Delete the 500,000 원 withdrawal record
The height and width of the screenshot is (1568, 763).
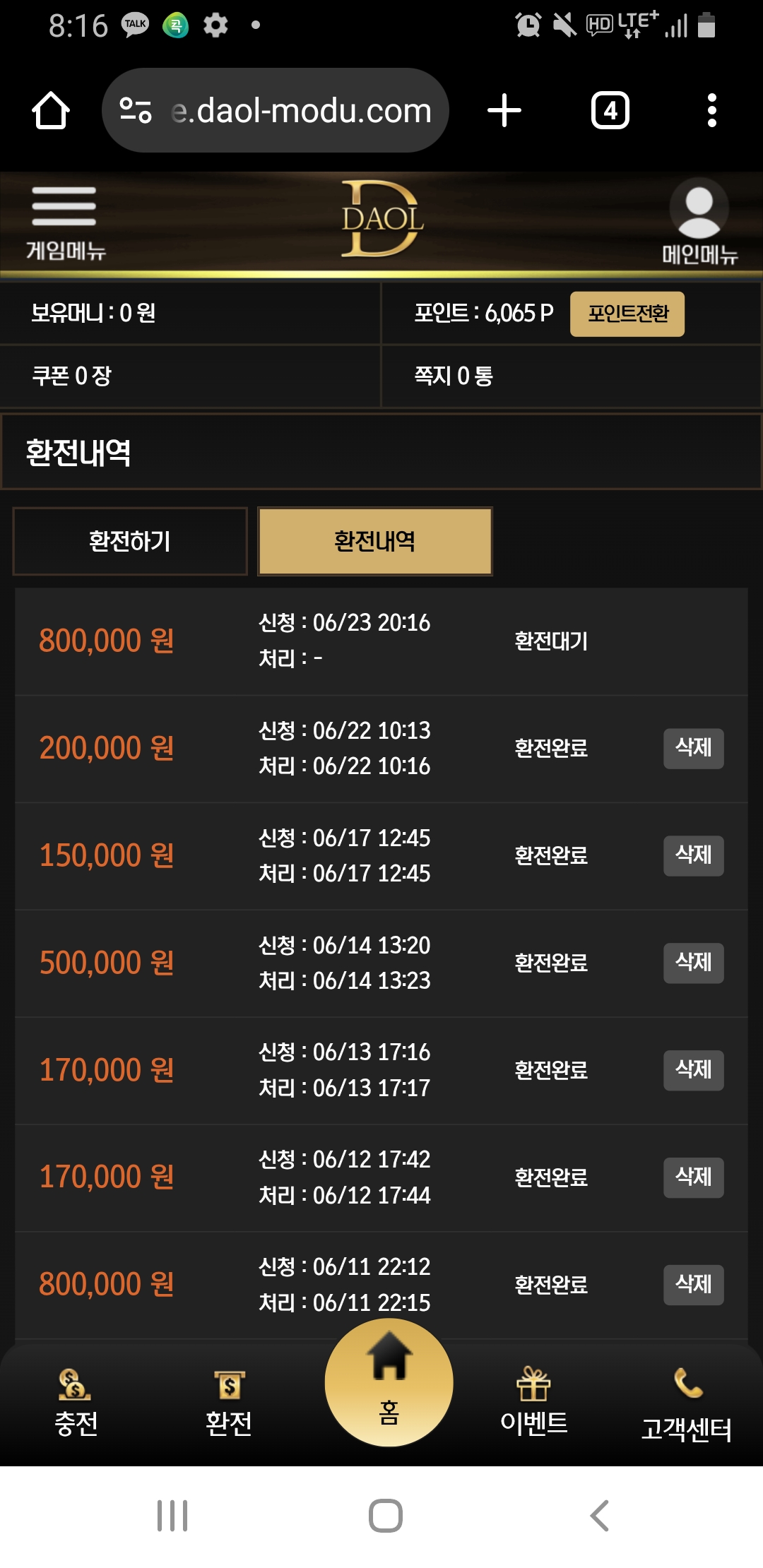click(x=694, y=963)
